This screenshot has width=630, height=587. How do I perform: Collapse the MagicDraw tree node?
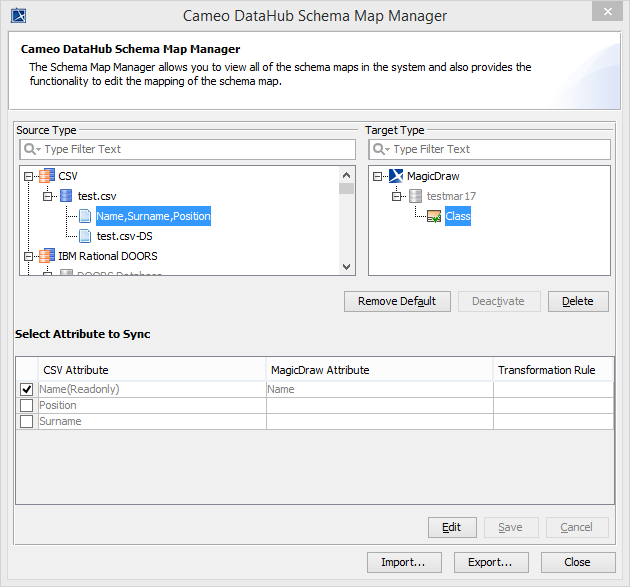click(377, 176)
